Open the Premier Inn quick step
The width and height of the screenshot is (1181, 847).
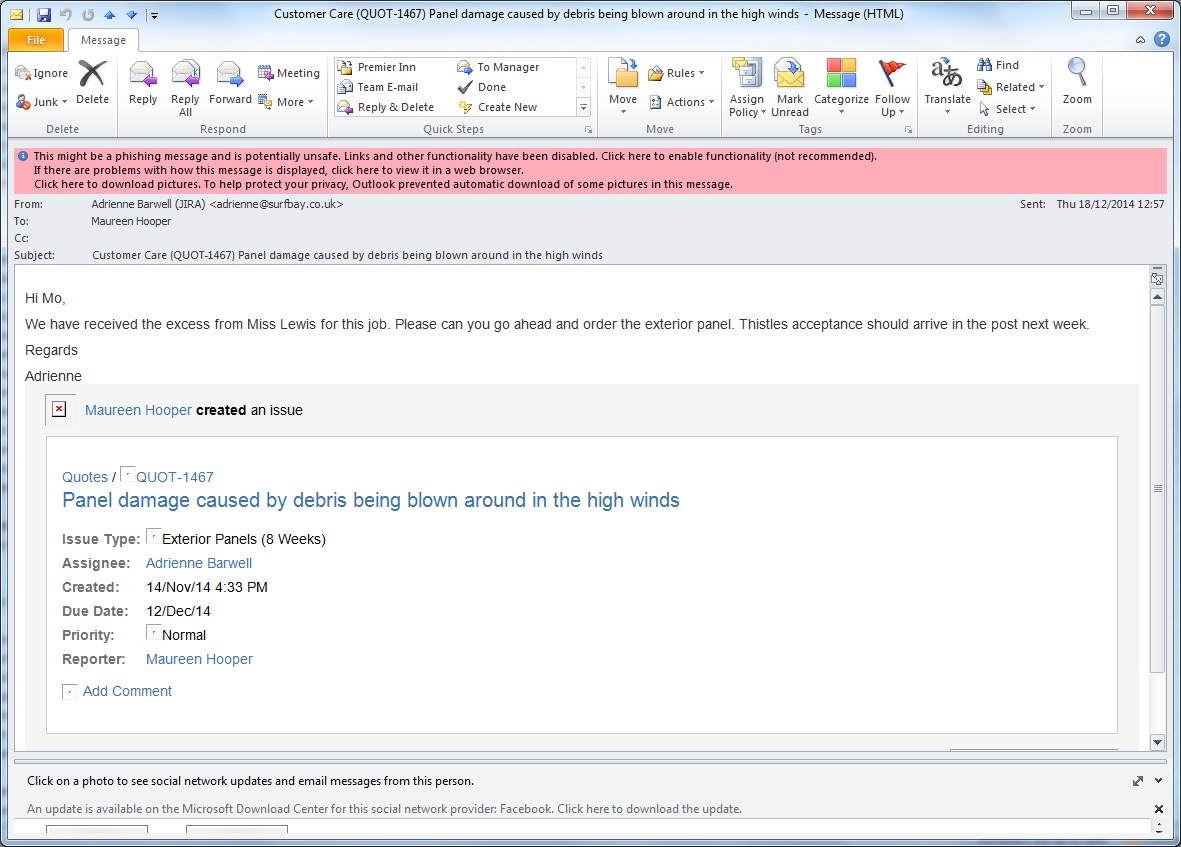[x=377, y=67]
